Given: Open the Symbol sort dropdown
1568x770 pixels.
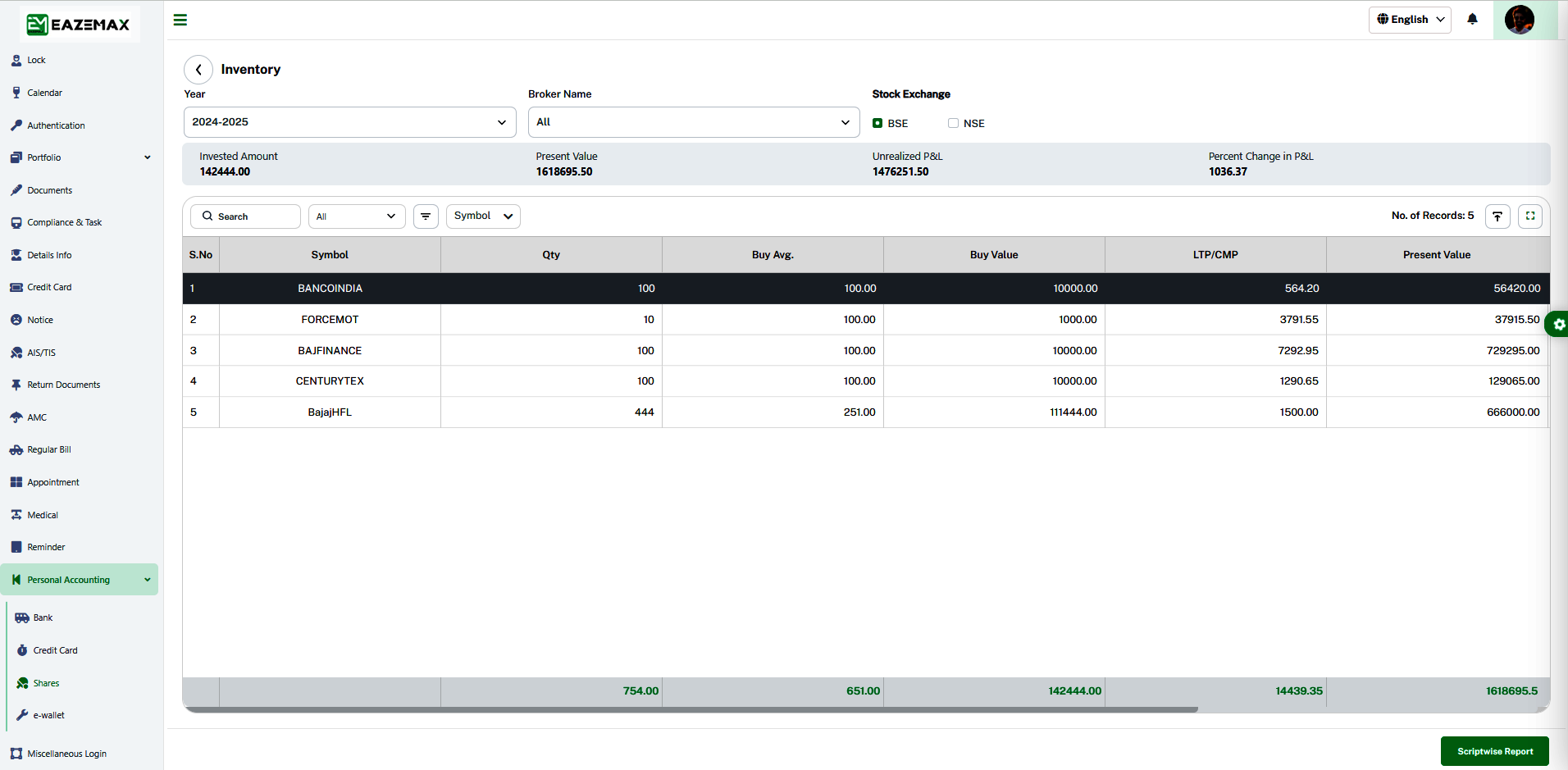Looking at the screenshot, I should (483, 216).
